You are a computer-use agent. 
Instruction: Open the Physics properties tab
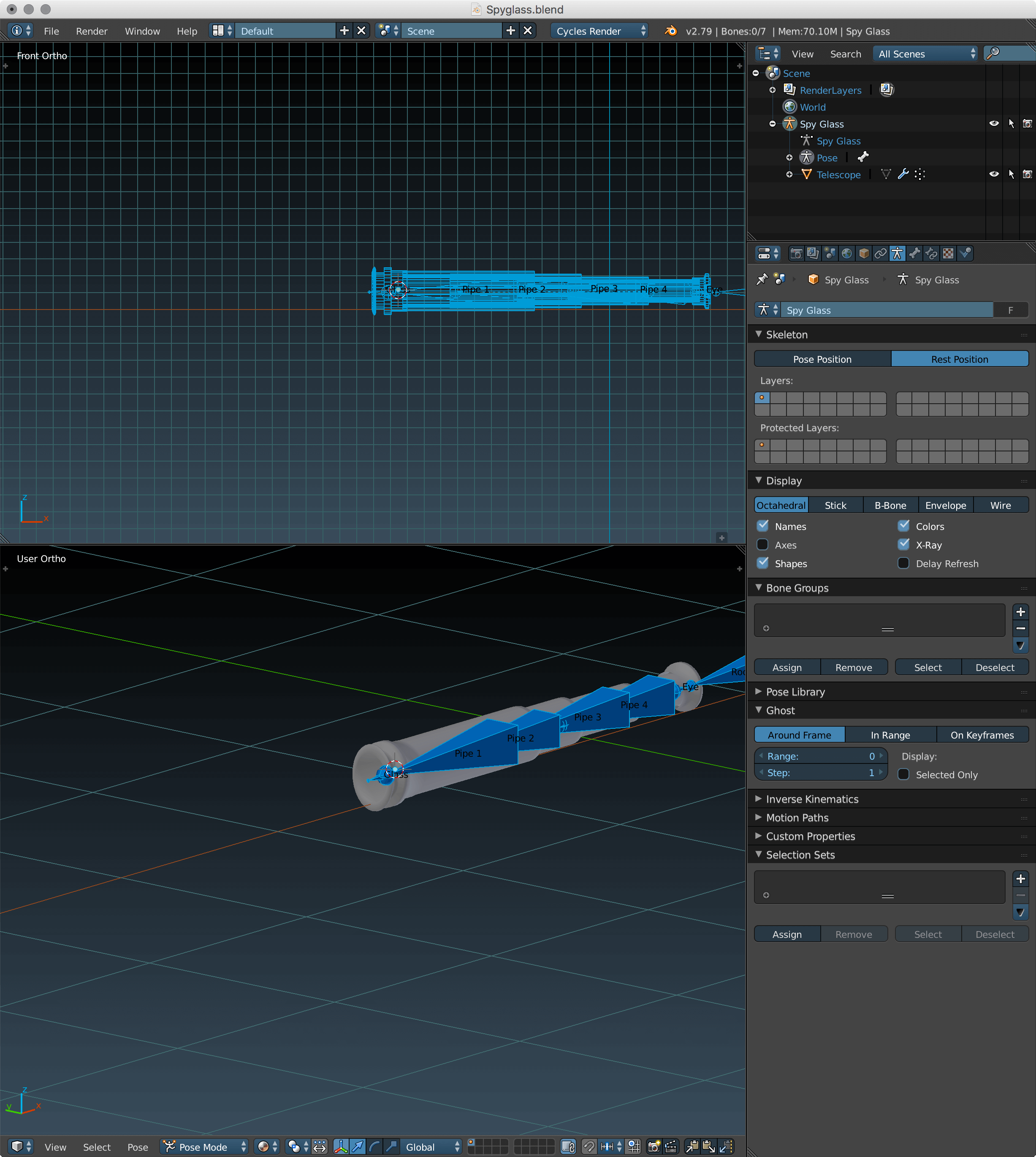click(965, 253)
